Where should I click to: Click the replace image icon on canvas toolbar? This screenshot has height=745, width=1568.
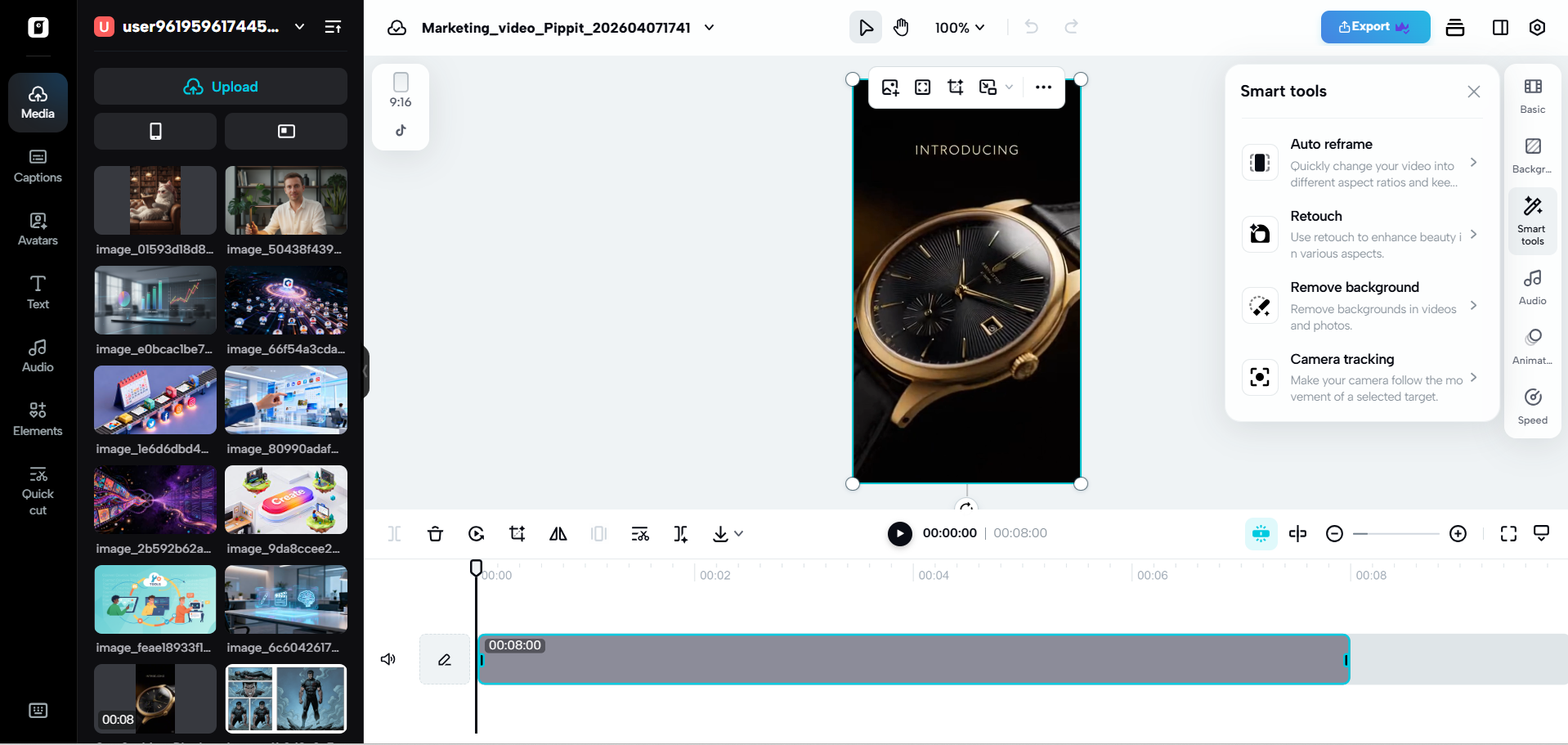(890, 88)
